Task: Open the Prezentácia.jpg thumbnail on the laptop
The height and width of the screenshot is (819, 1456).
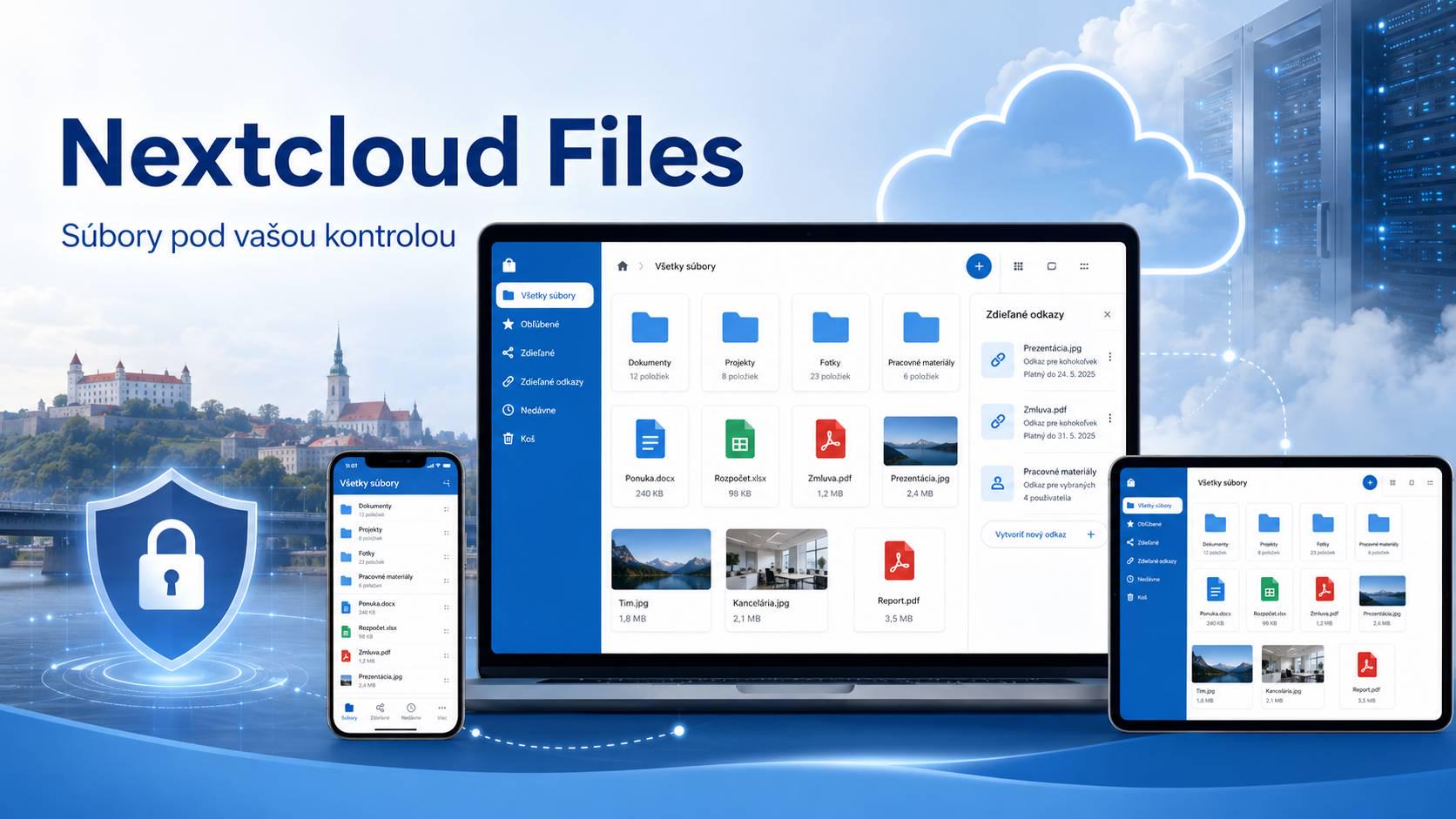Action: click(x=920, y=440)
